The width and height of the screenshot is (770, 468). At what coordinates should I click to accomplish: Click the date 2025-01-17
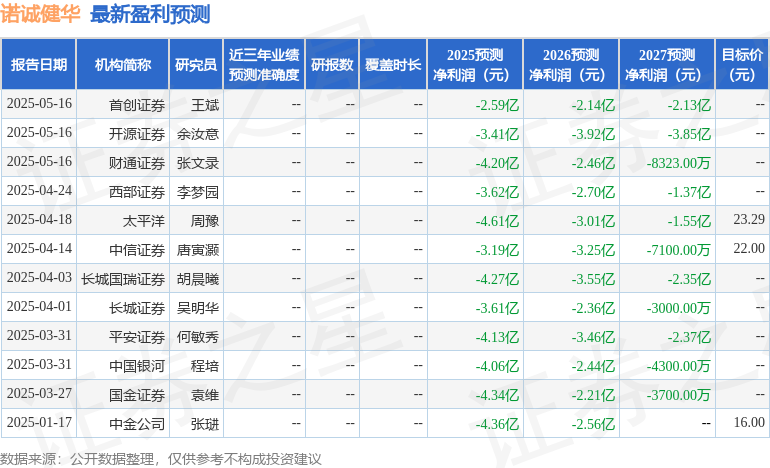coord(39,422)
